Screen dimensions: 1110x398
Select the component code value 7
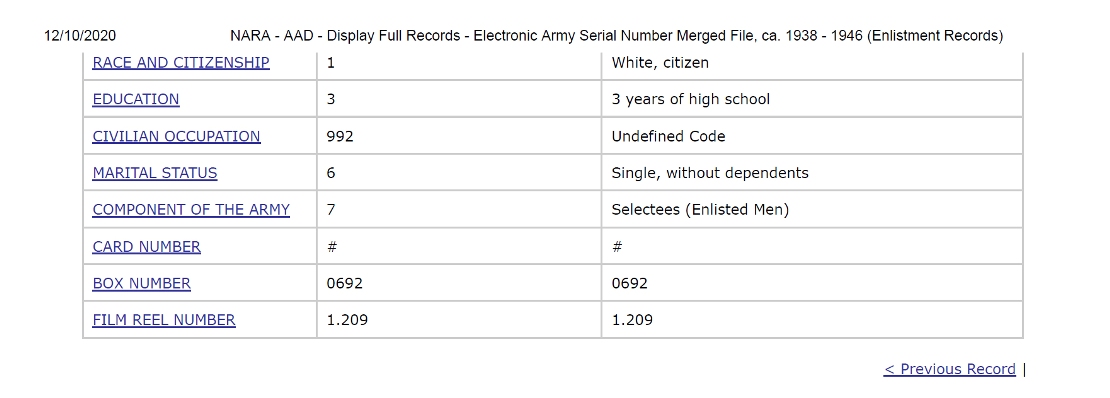331,210
